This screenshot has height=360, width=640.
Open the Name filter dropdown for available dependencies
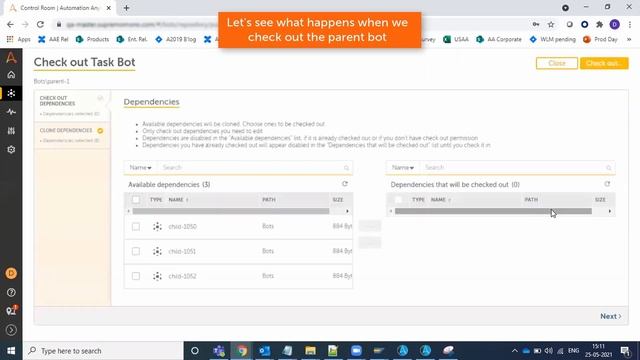point(140,168)
